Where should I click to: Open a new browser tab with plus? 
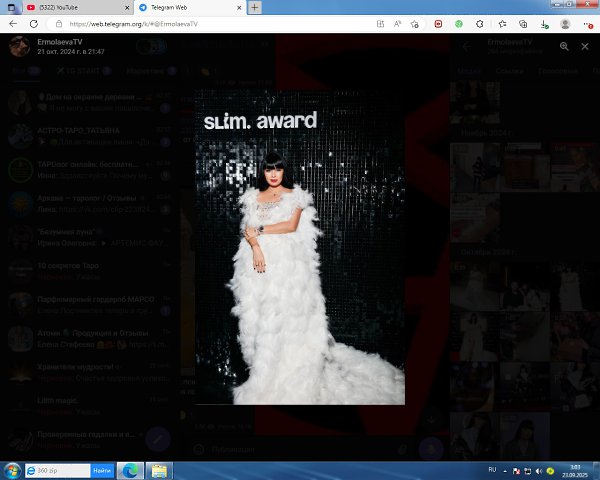[255, 7]
